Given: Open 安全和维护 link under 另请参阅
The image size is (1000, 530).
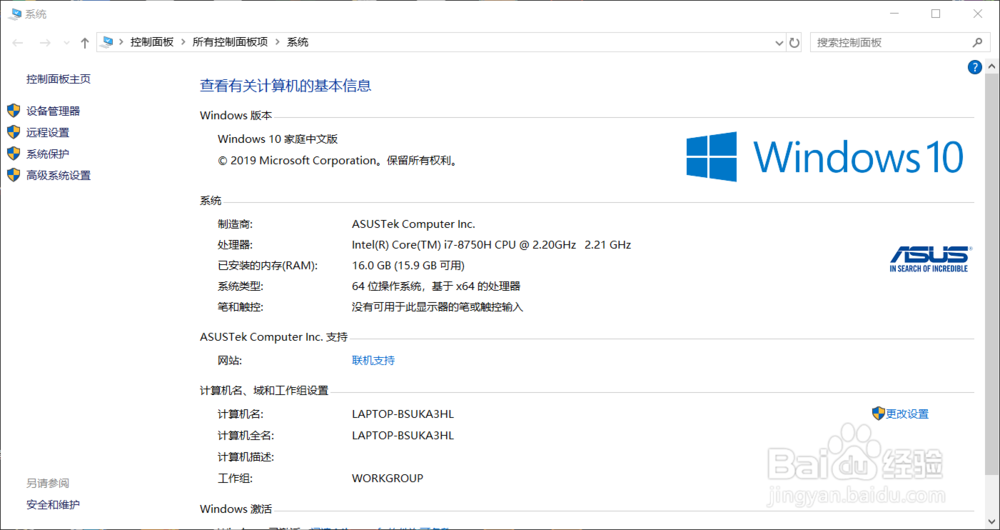Looking at the screenshot, I should pos(53,505).
